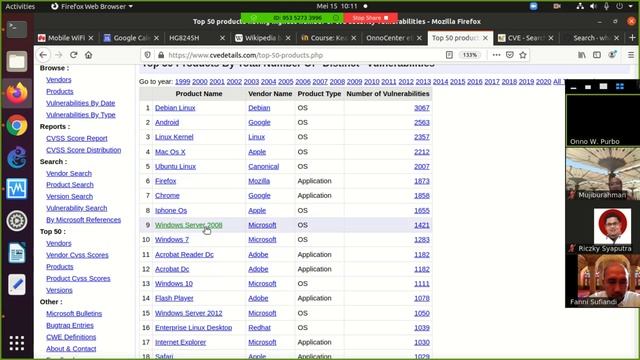Image resolution: width=640 pixels, height=360 pixels.
Task: Open Vulnerabilities By Date link
Action: [x=80, y=103]
